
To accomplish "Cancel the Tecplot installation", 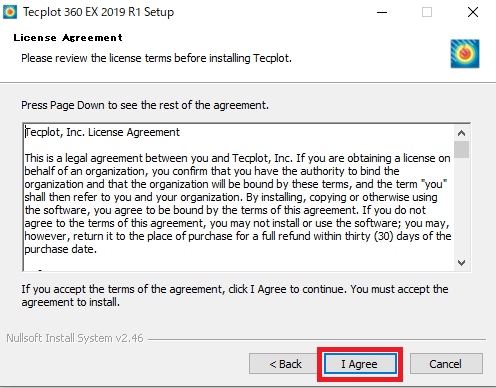I will pos(446,364).
